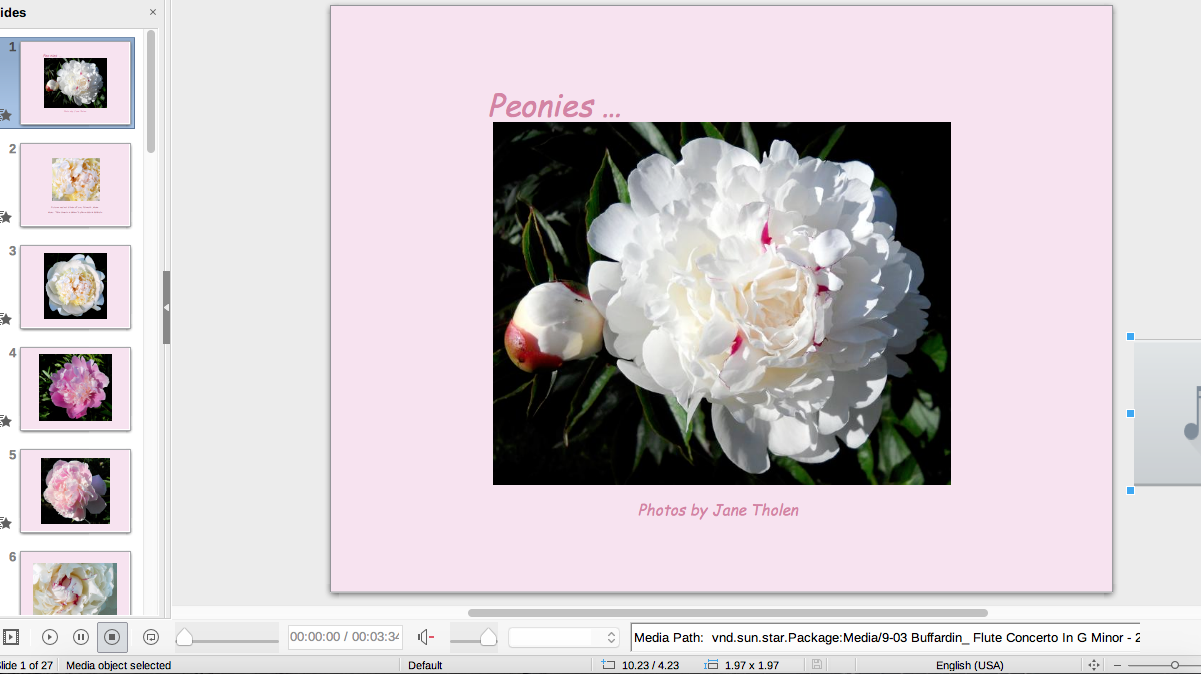Stop the media playback
The height and width of the screenshot is (674, 1201).
[x=112, y=637]
